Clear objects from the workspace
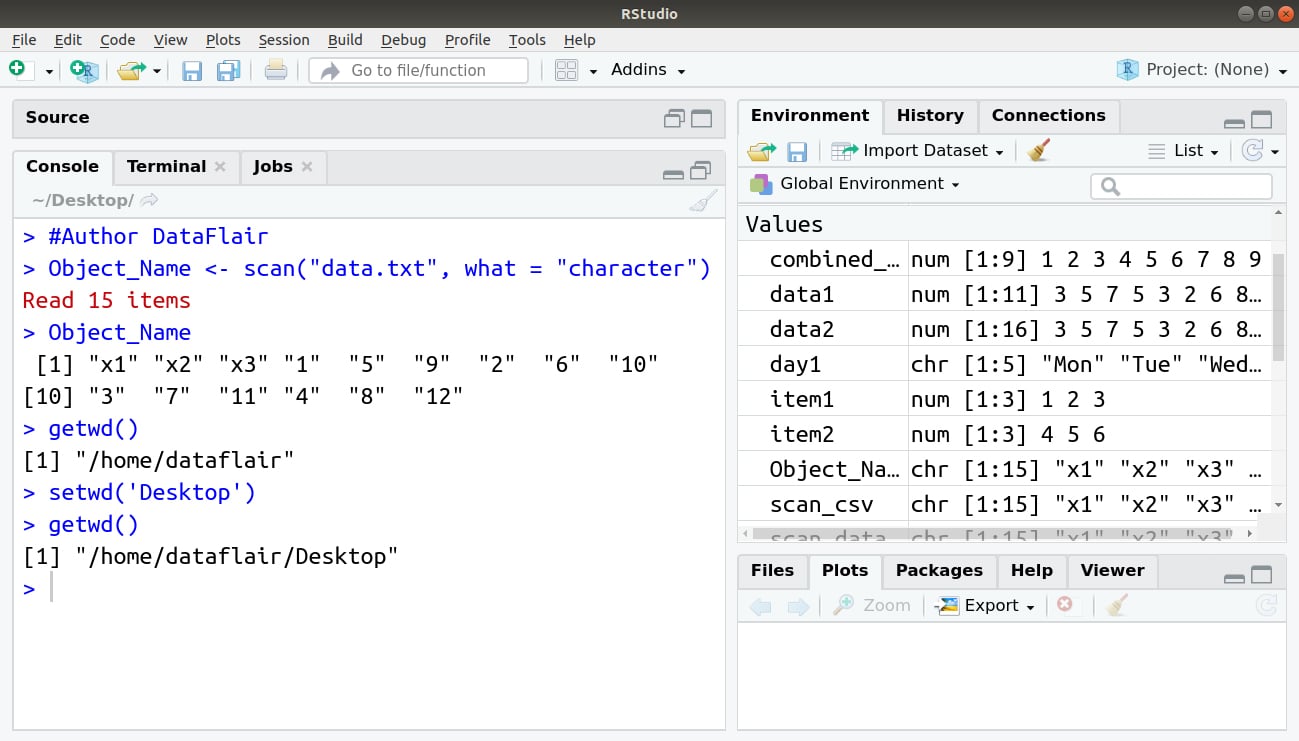Image resolution: width=1299 pixels, height=741 pixels. 1037,150
